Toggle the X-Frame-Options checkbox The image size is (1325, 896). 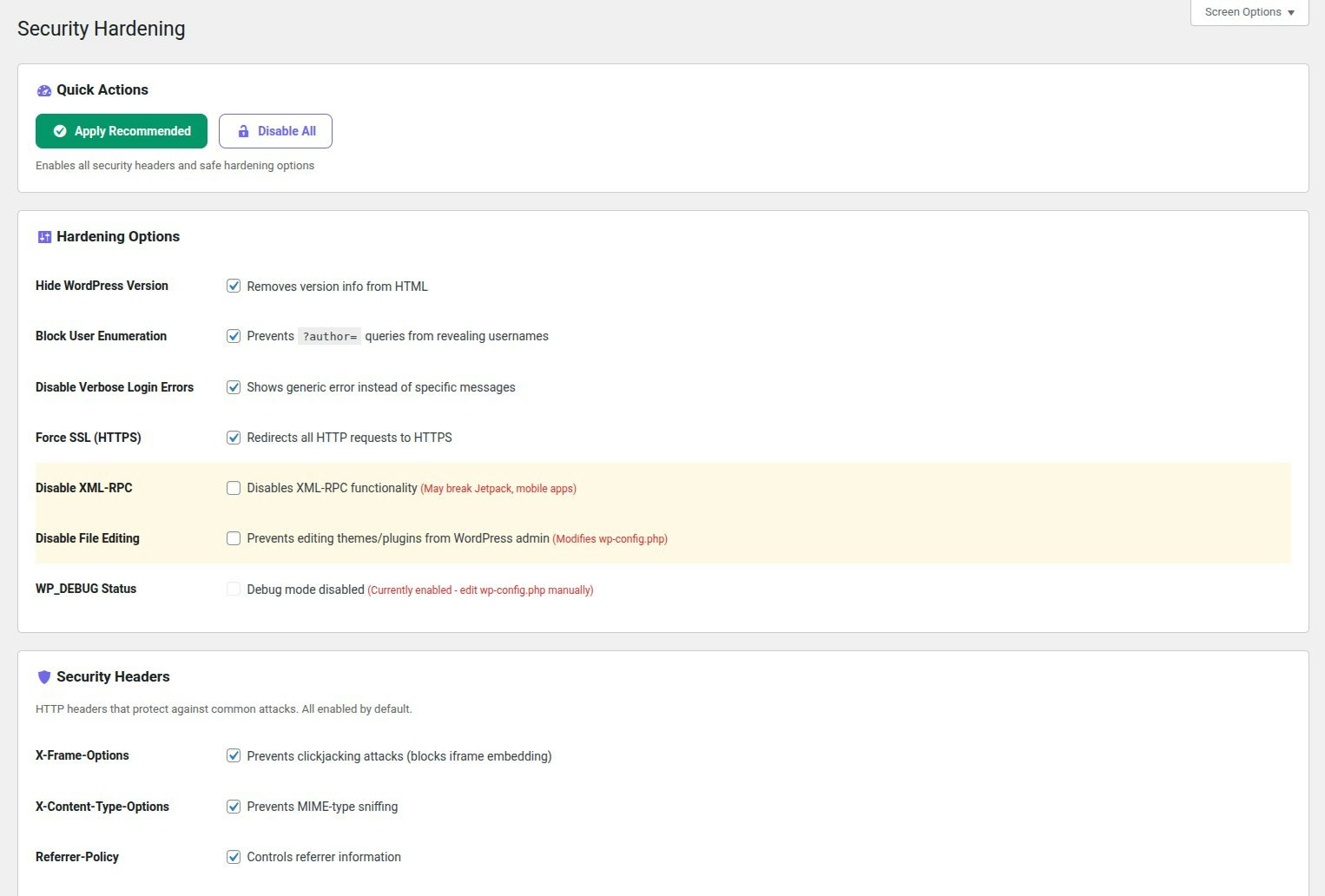234,755
